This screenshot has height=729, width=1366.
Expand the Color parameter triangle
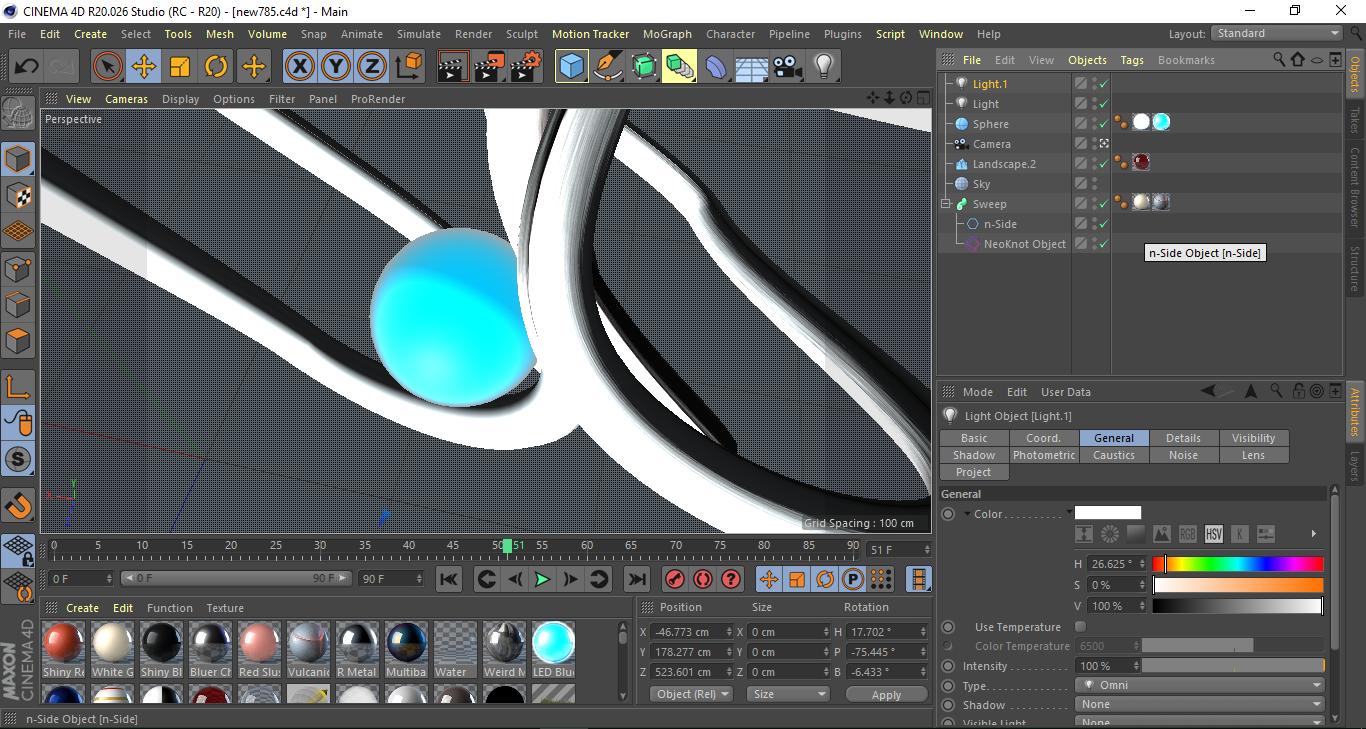click(968, 514)
